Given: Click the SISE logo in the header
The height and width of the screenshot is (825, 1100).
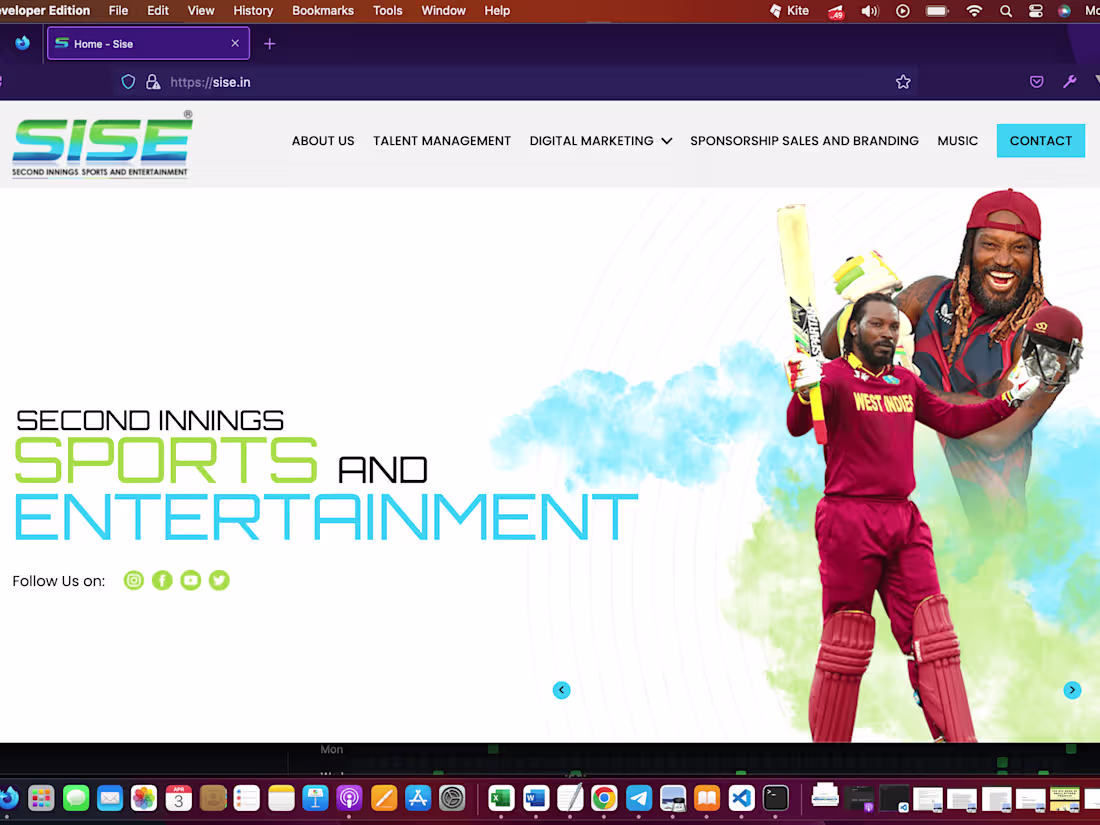Looking at the screenshot, I should (100, 141).
